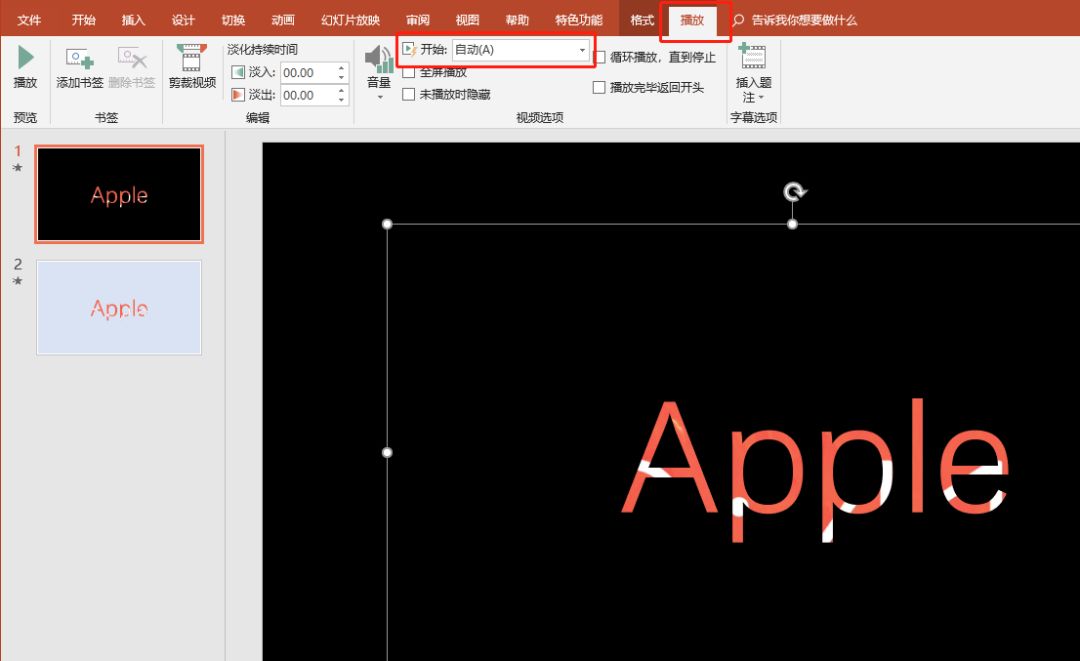Select slide 2 thumbnail with light blue background
Viewport: 1080px width, 661px height.
point(119,308)
